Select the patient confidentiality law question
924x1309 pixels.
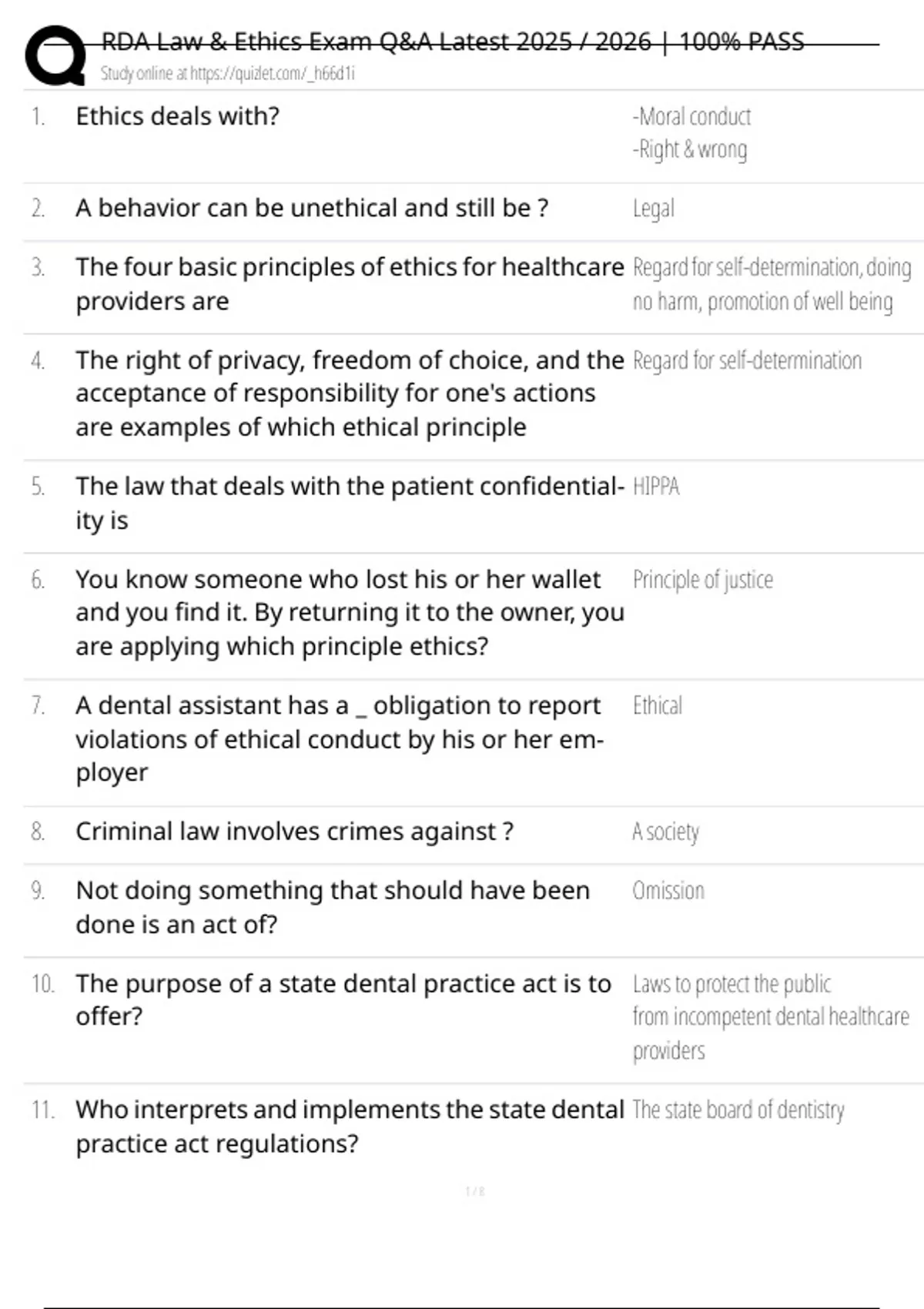coord(349,503)
